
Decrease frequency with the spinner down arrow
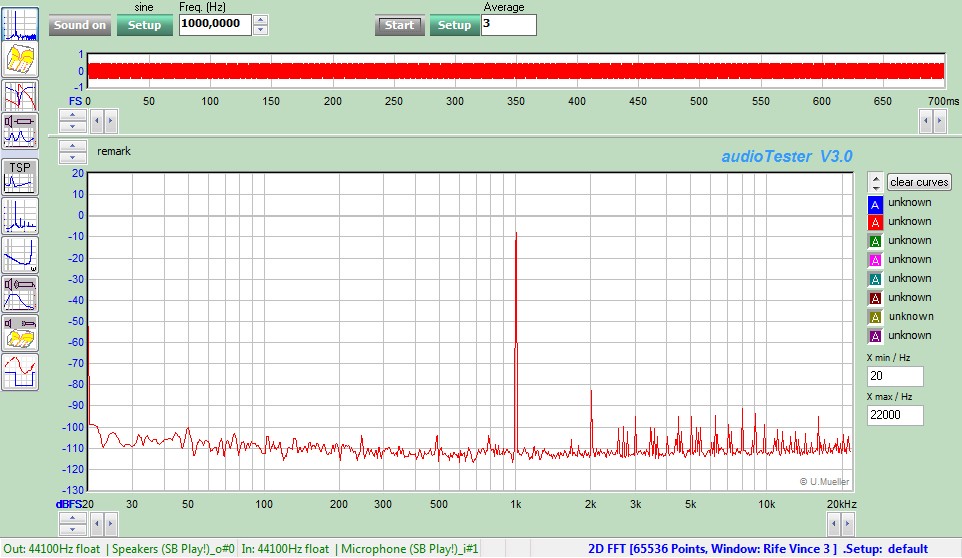click(x=261, y=30)
